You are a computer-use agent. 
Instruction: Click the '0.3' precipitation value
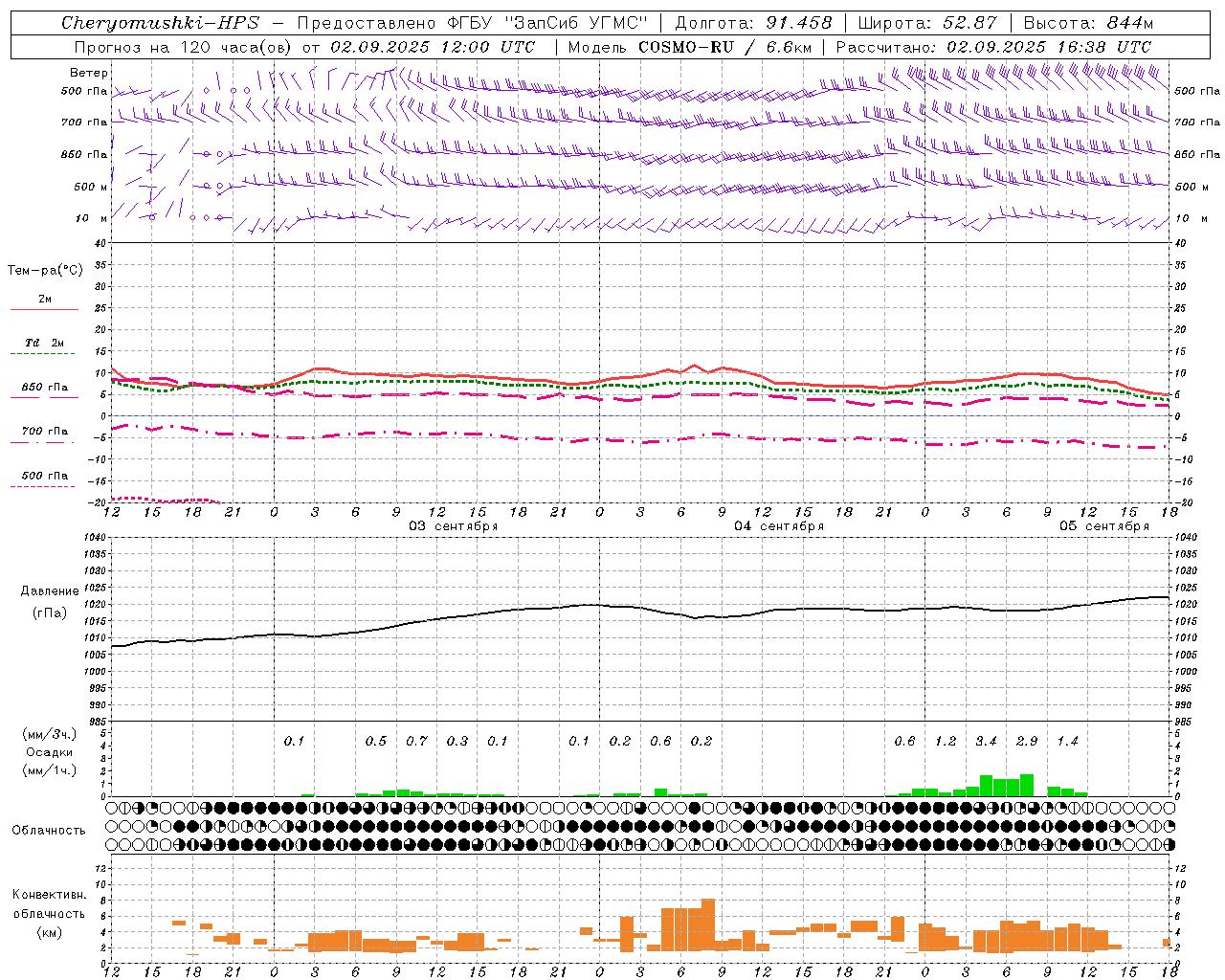pos(457,741)
